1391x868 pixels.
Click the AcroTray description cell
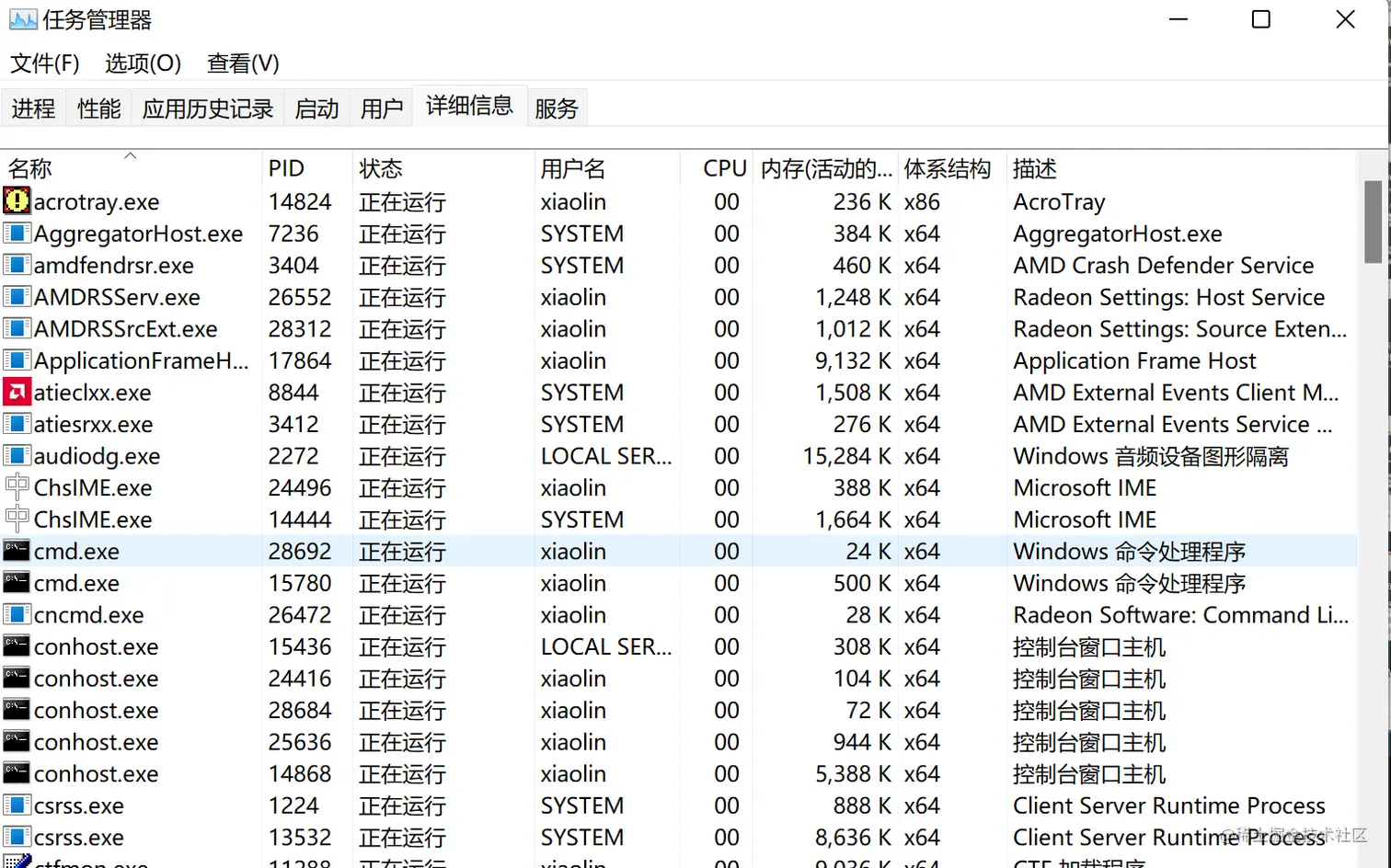(x=1060, y=201)
